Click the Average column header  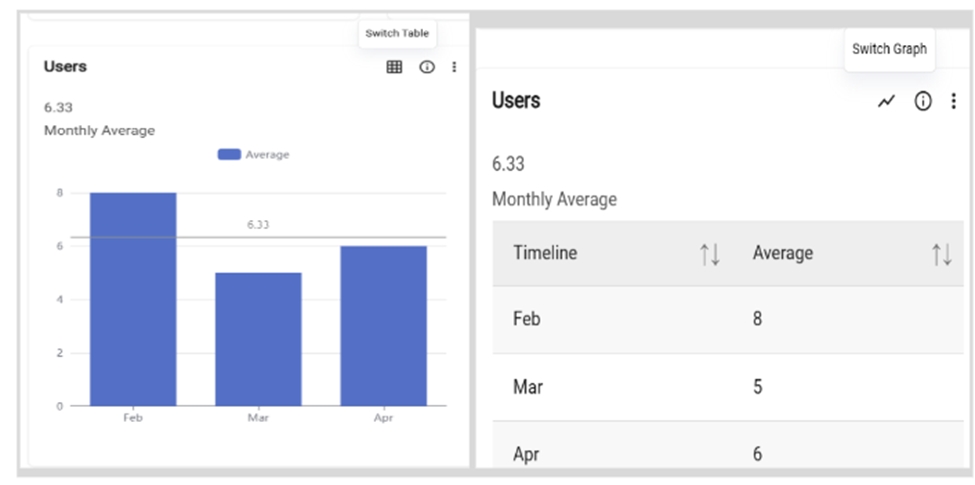click(x=782, y=253)
